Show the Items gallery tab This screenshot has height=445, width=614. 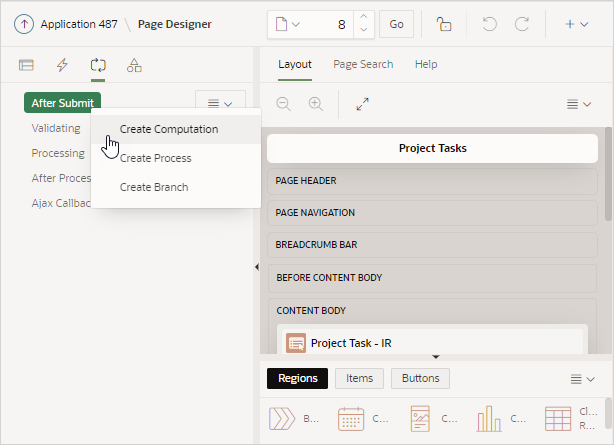(359, 378)
